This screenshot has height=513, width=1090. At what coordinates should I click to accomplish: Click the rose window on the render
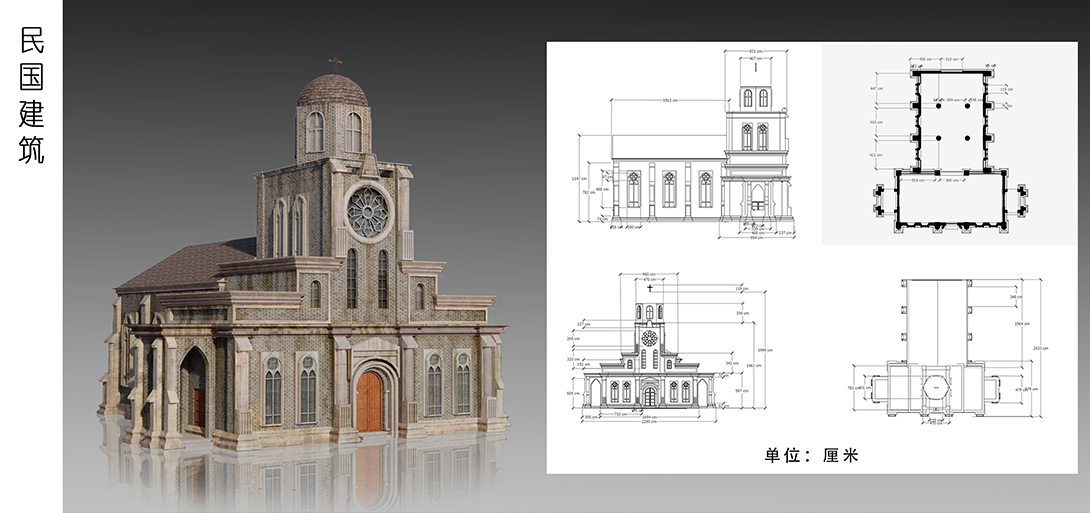point(369,211)
